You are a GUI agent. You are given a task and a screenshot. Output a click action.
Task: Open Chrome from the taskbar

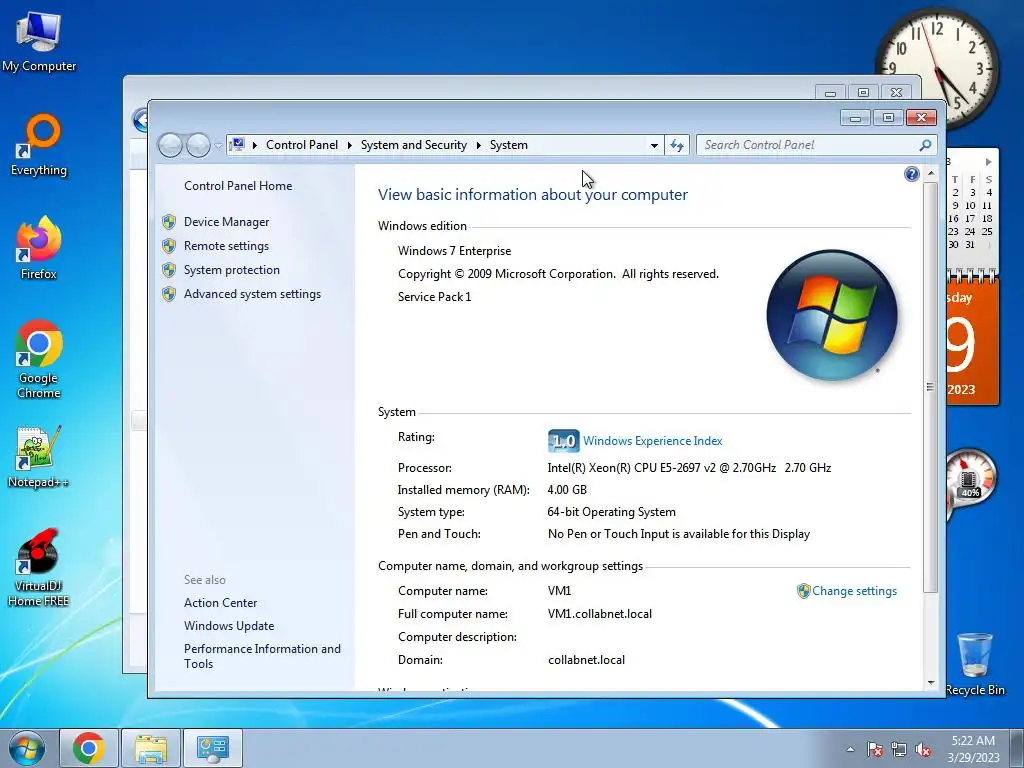coord(89,748)
